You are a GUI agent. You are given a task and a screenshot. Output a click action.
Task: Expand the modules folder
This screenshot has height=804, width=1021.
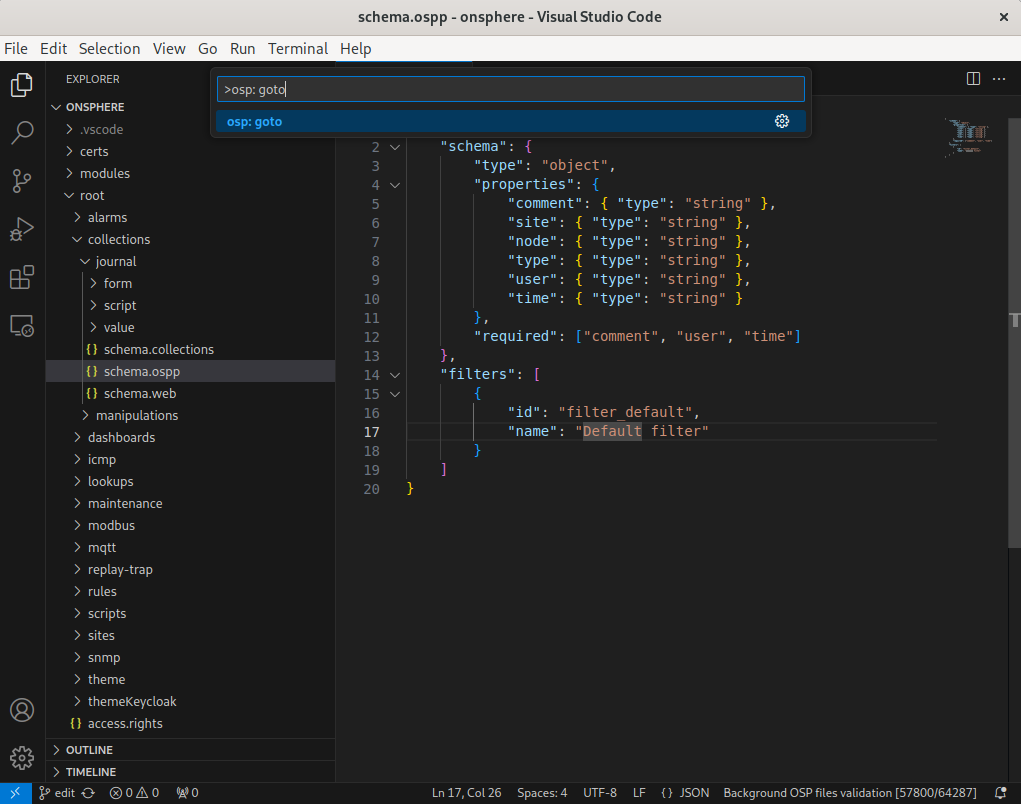[191, 173]
